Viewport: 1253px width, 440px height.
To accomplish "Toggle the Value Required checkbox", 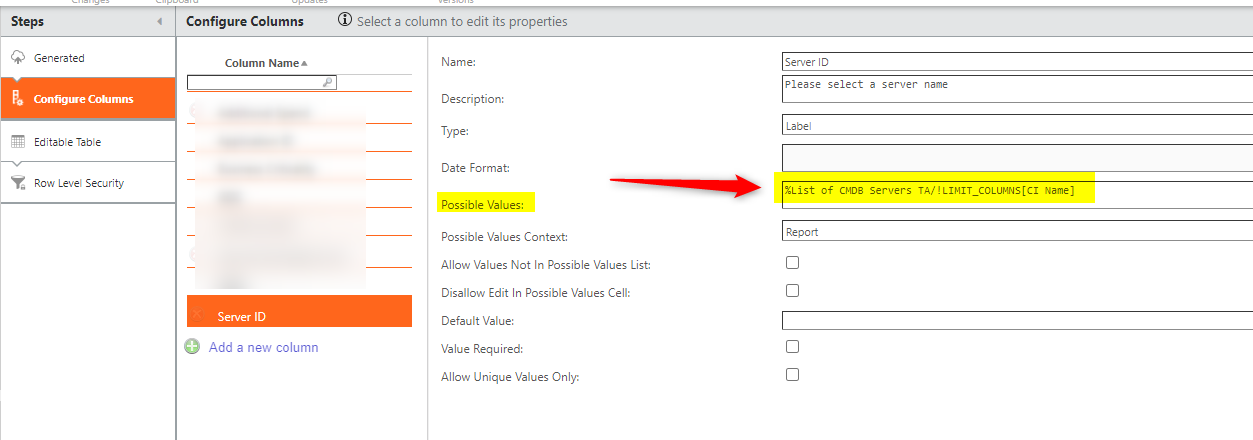I will click(x=793, y=347).
